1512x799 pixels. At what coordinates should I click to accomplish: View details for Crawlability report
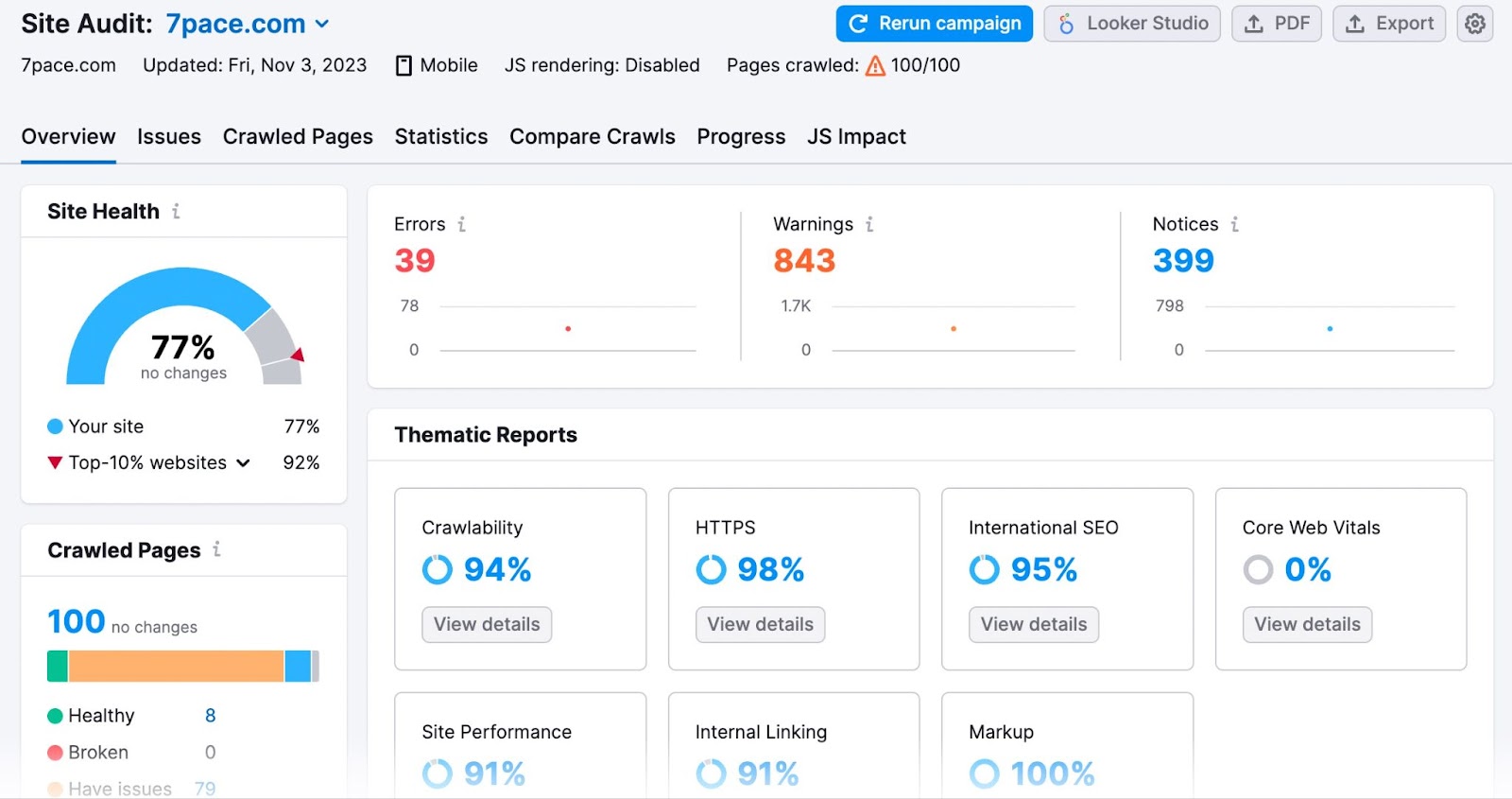(487, 624)
